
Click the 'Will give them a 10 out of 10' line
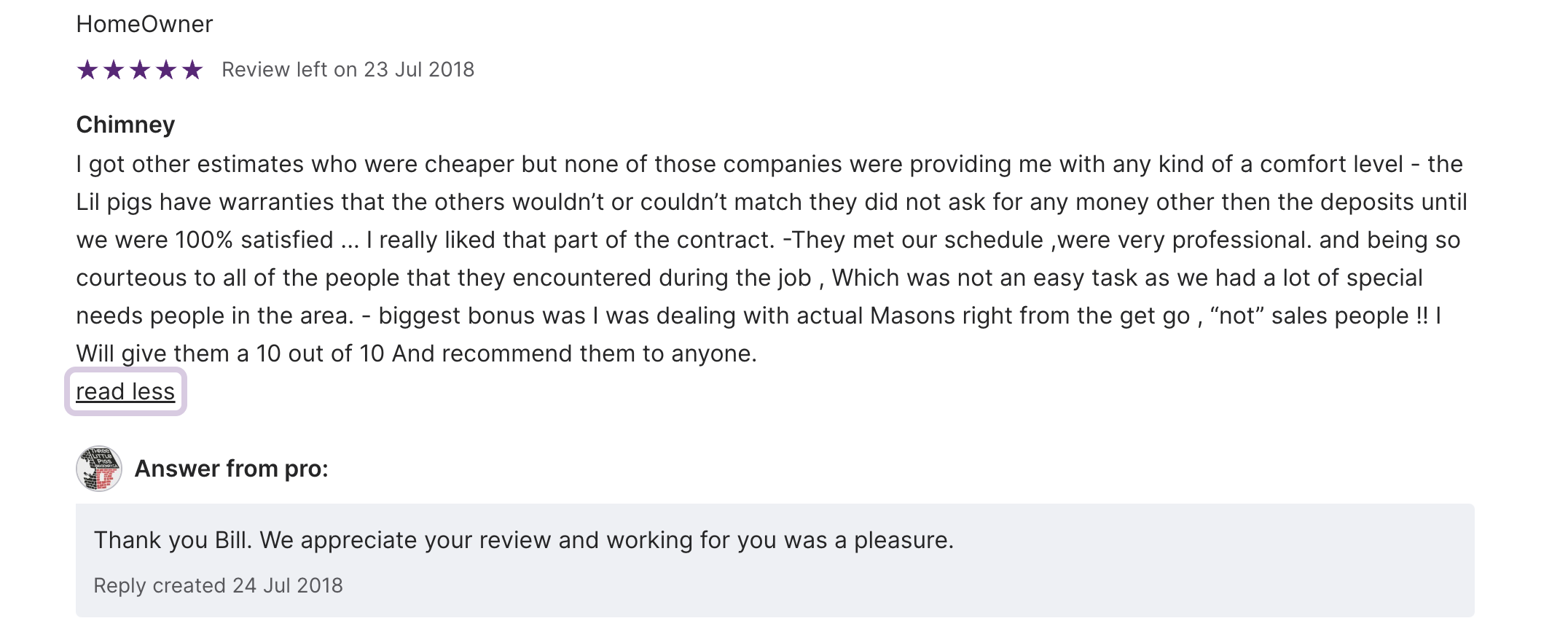point(416,353)
